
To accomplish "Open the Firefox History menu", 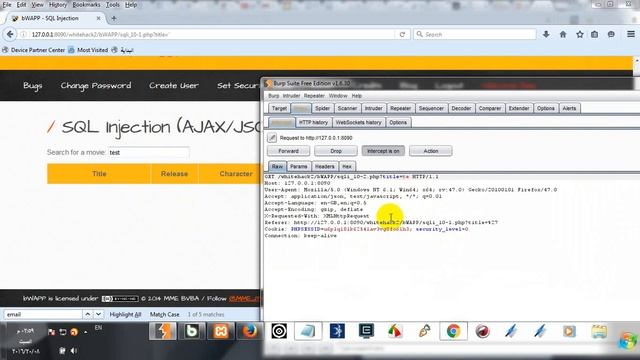I will tap(58, 5).
